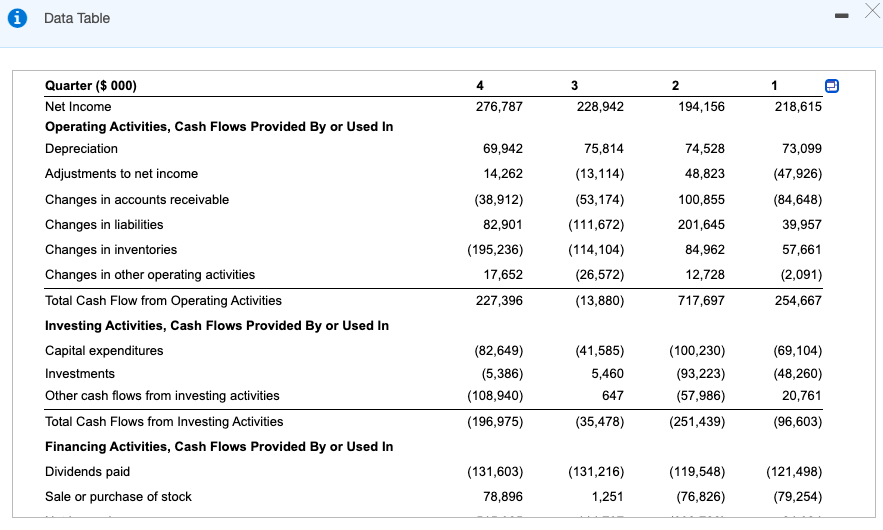Select the Quarter ($ 000) header cell
The height and width of the screenshot is (530, 883).
[x=91, y=86]
